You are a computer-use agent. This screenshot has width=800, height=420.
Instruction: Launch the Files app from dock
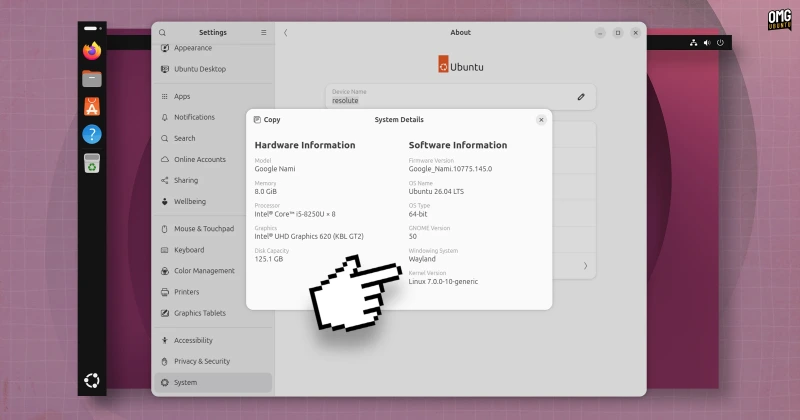[x=92, y=78]
